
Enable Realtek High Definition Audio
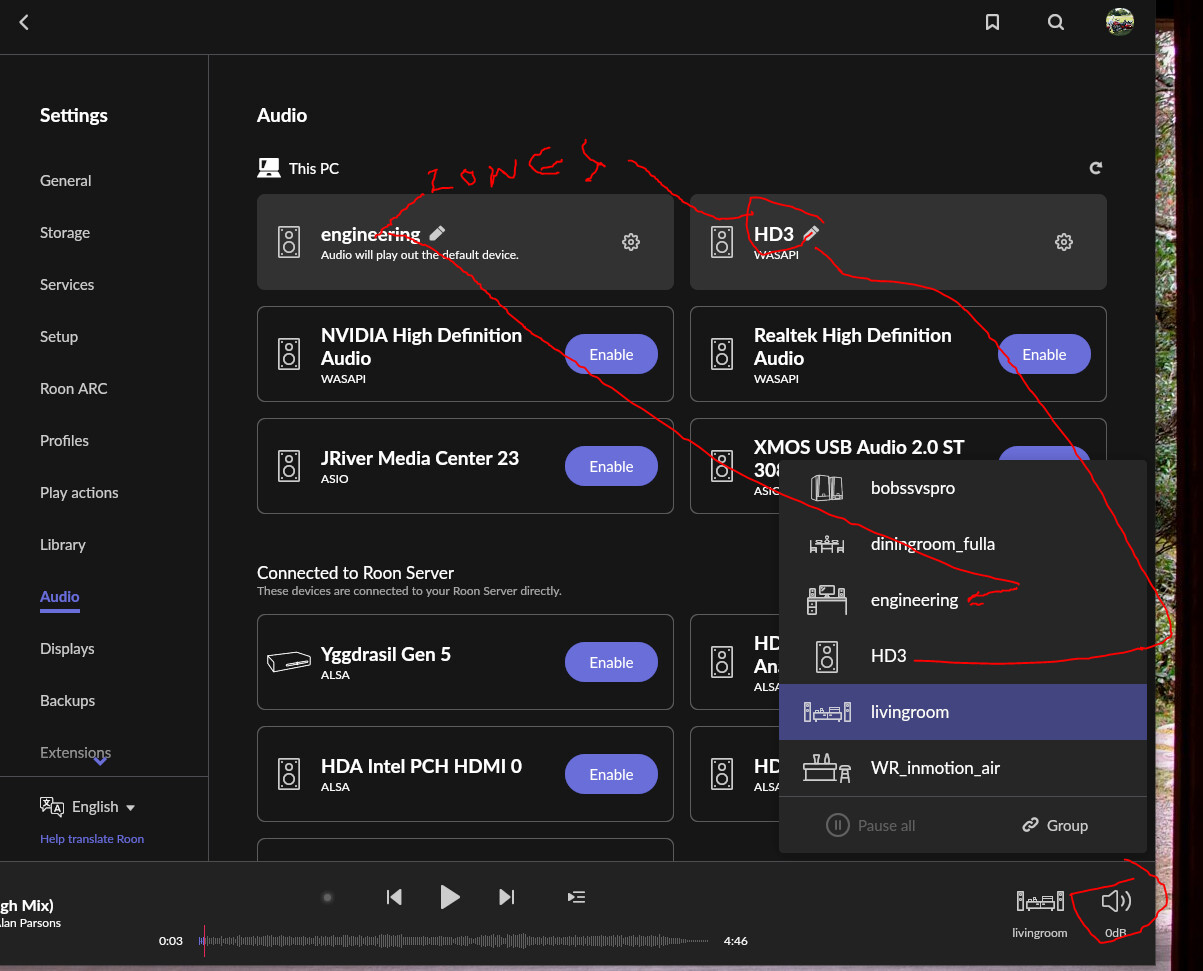[x=1044, y=354]
